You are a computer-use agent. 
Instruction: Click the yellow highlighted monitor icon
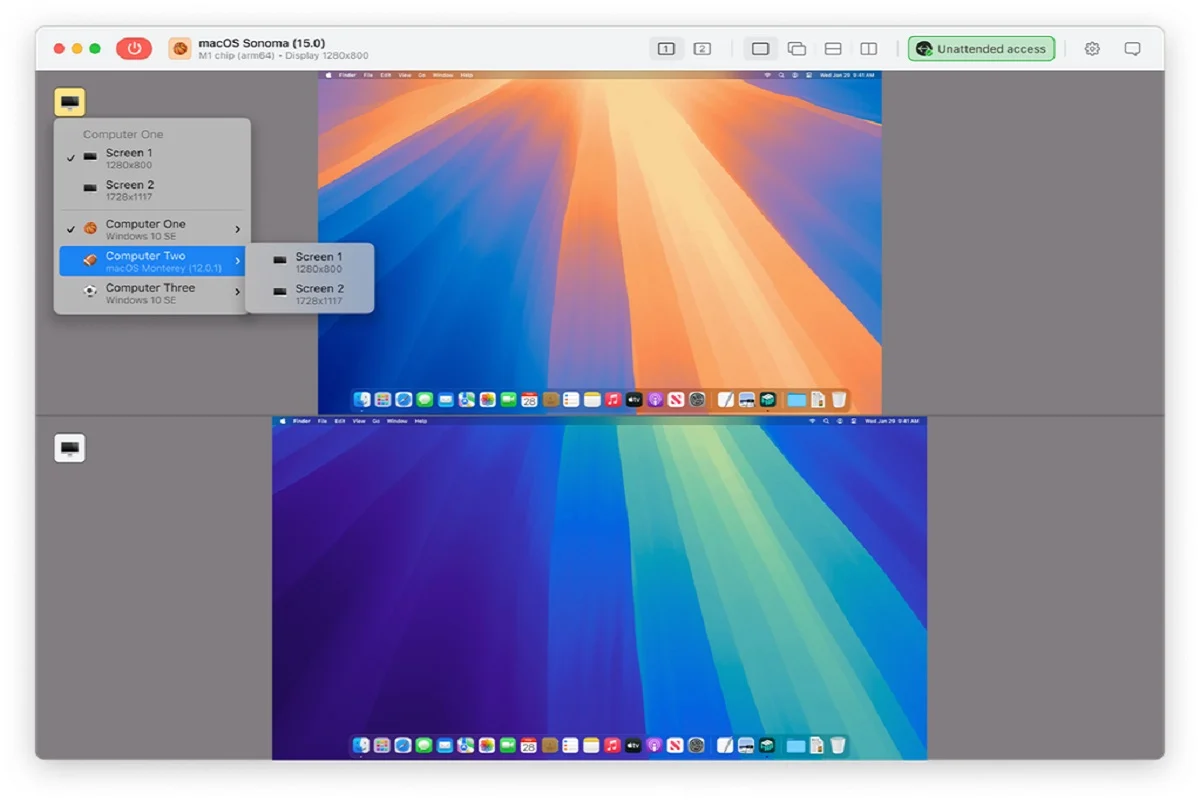coord(70,102)
